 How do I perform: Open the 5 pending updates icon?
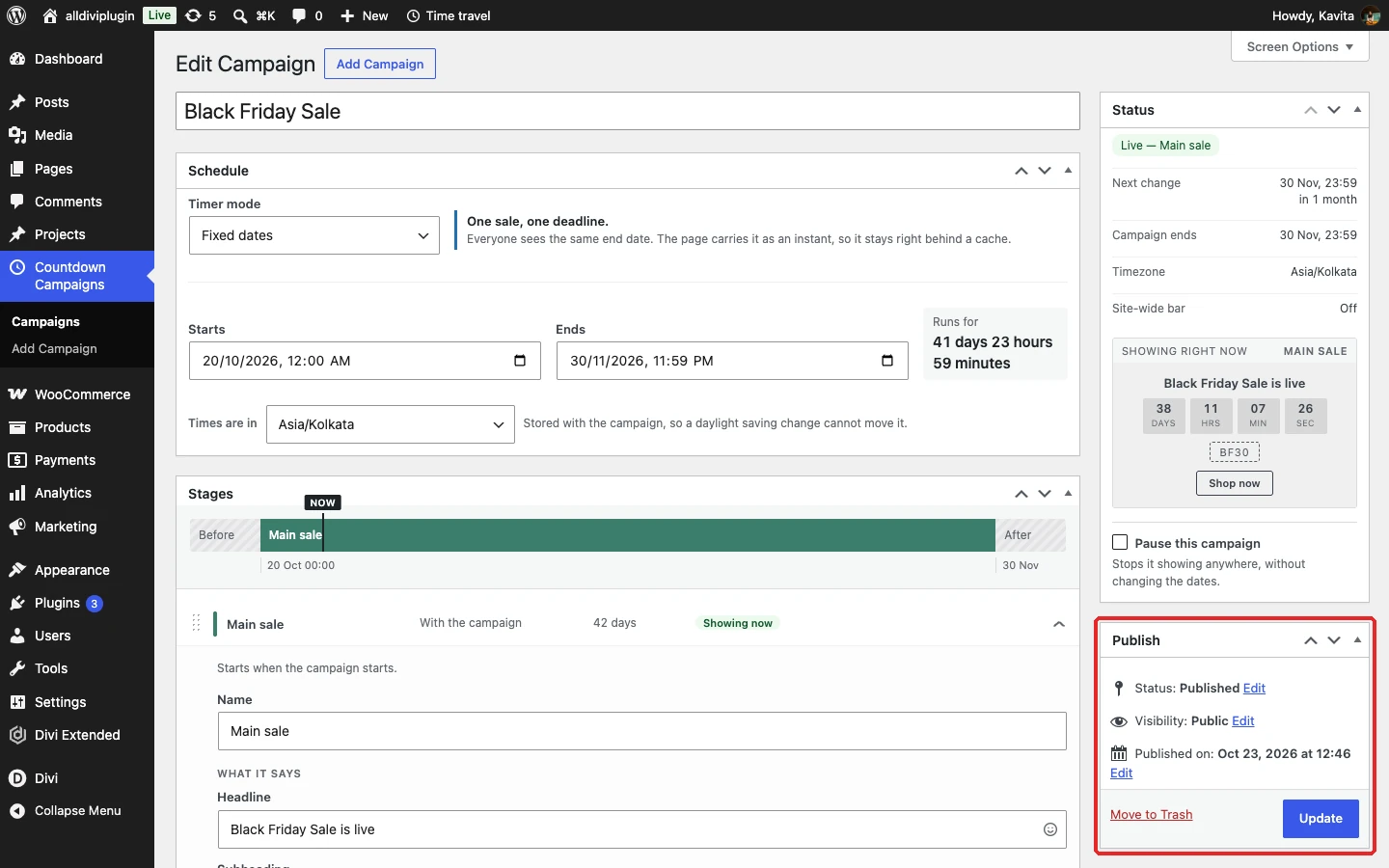tap(201, 15)
